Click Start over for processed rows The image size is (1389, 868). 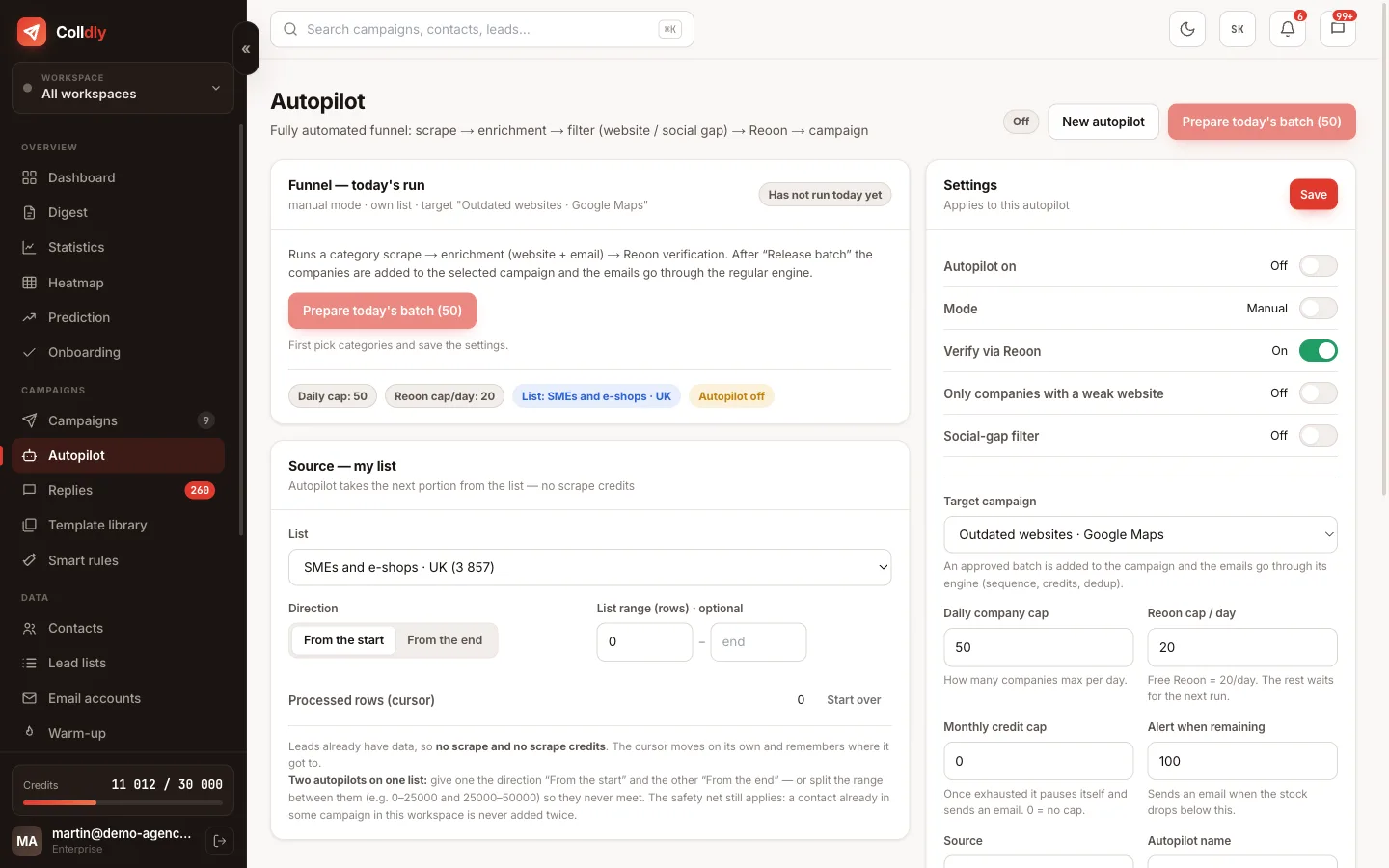tap(854, 700)
